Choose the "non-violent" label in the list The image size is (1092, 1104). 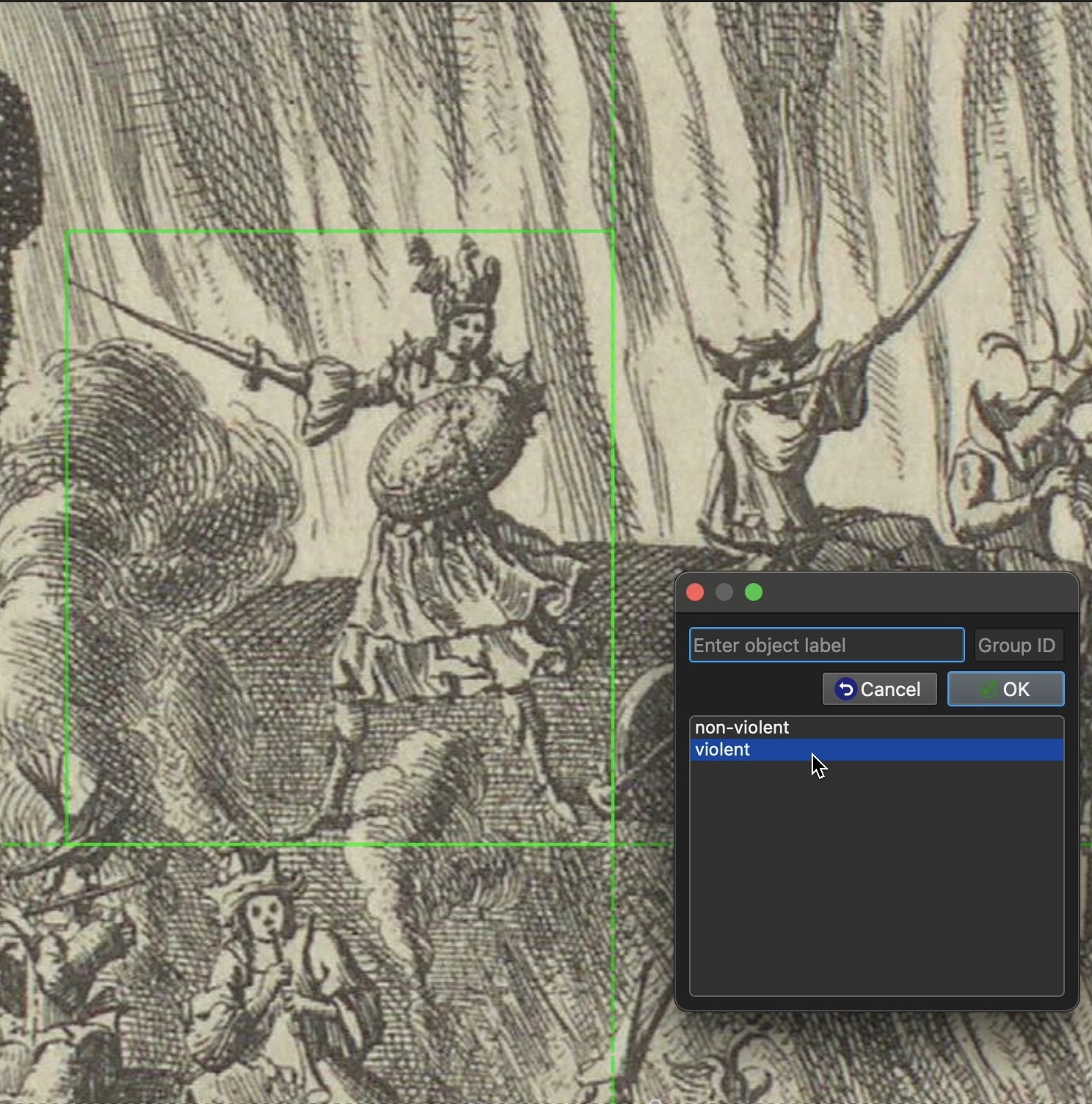pos(742,728)
